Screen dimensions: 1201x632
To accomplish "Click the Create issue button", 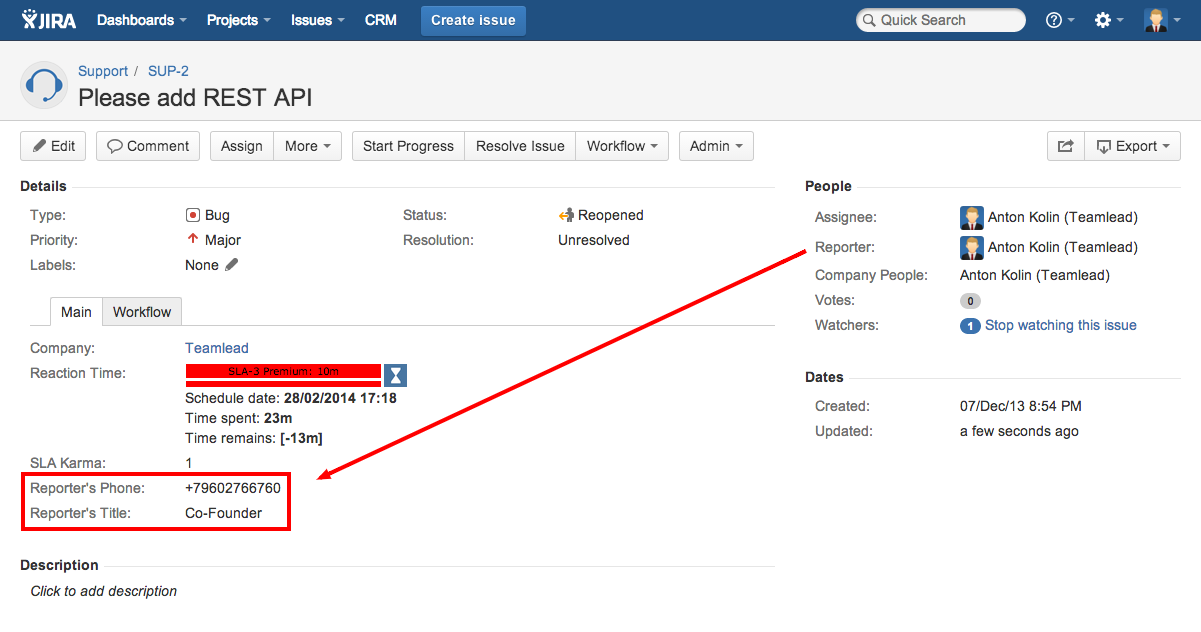I will pos(473,20).
